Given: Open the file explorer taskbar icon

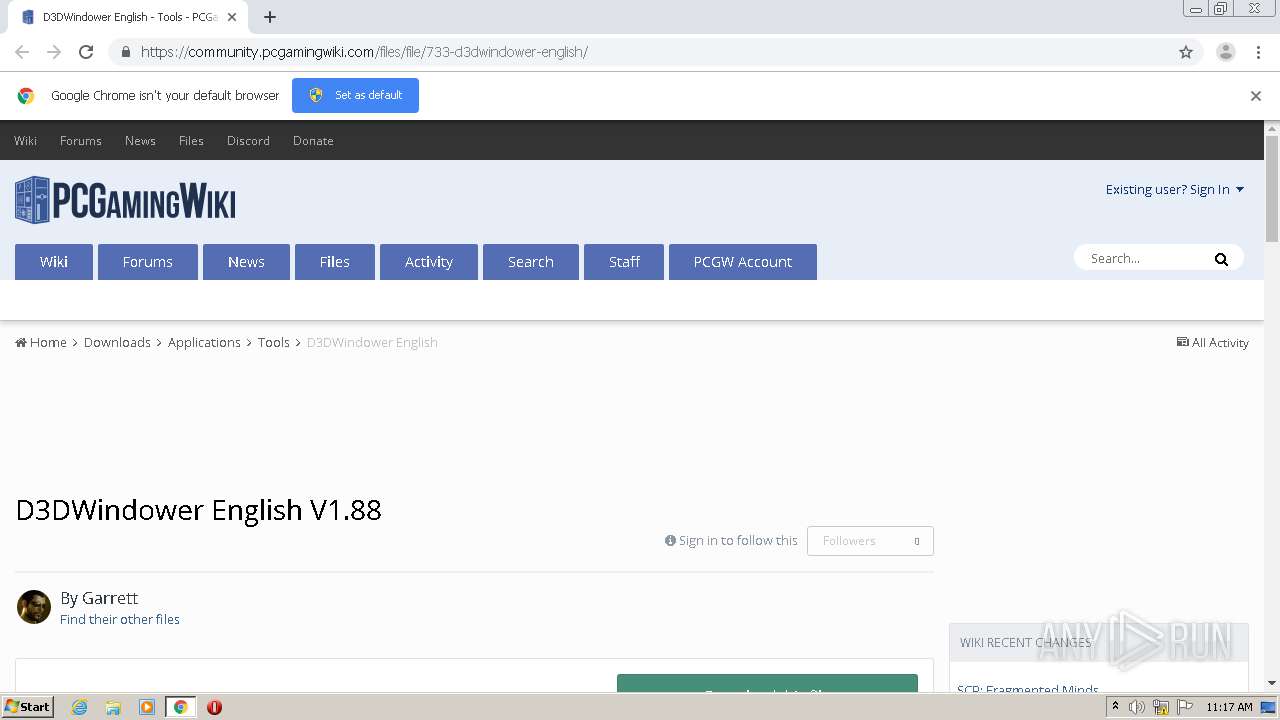Looking at the screenshot, I should [113, 707].
